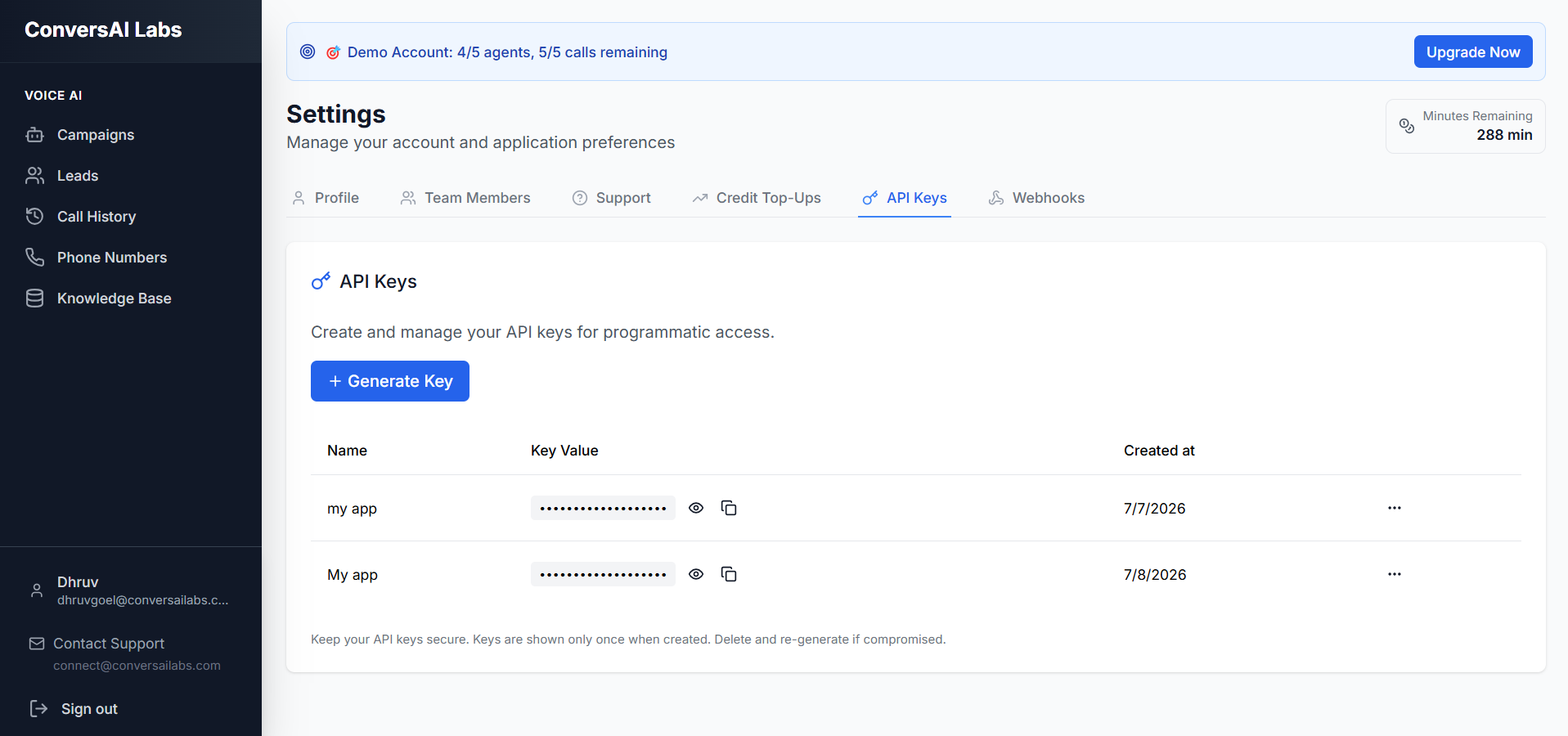This screenshot has width=1568, height=736.
Task: Open Phone Numbers section
Action: [x=96, y=258]
